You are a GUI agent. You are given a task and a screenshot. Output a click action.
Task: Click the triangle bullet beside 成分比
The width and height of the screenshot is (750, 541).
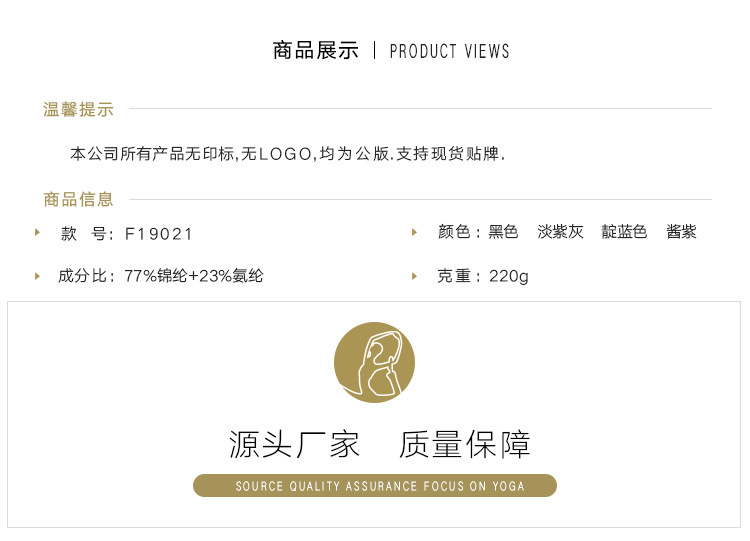click(37, 276)
